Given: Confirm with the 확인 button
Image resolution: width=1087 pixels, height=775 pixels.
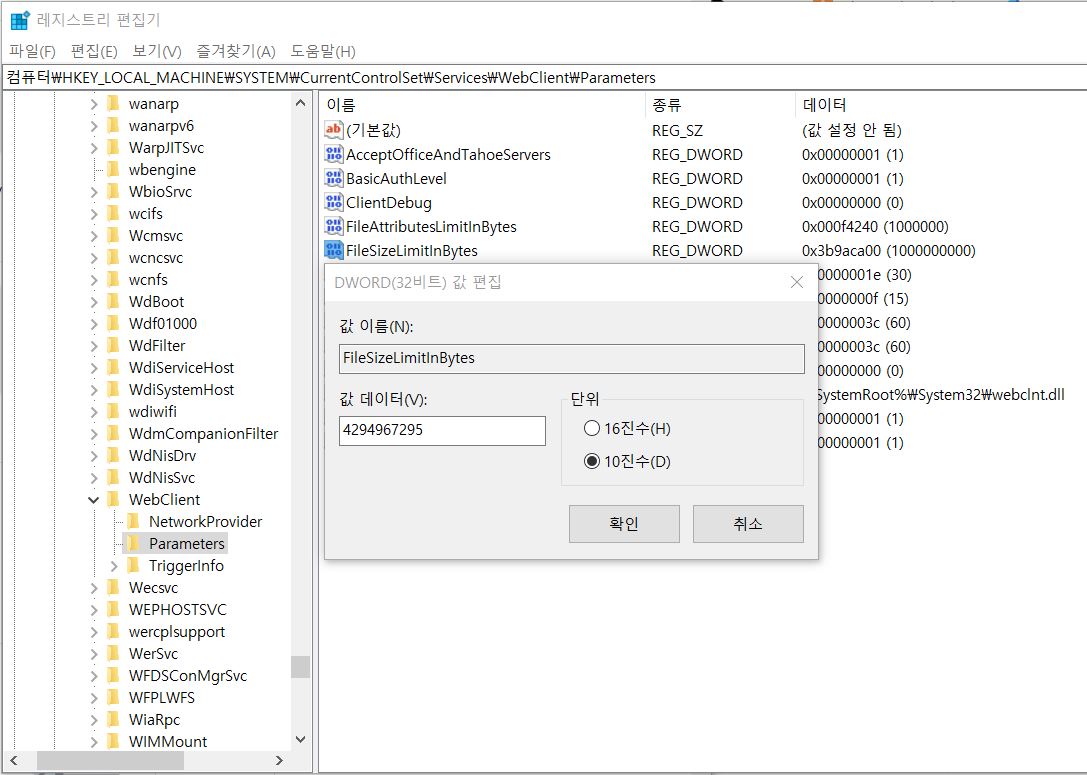Looking at the screenshot, I should pyautogui.click(x=624, y=523).
